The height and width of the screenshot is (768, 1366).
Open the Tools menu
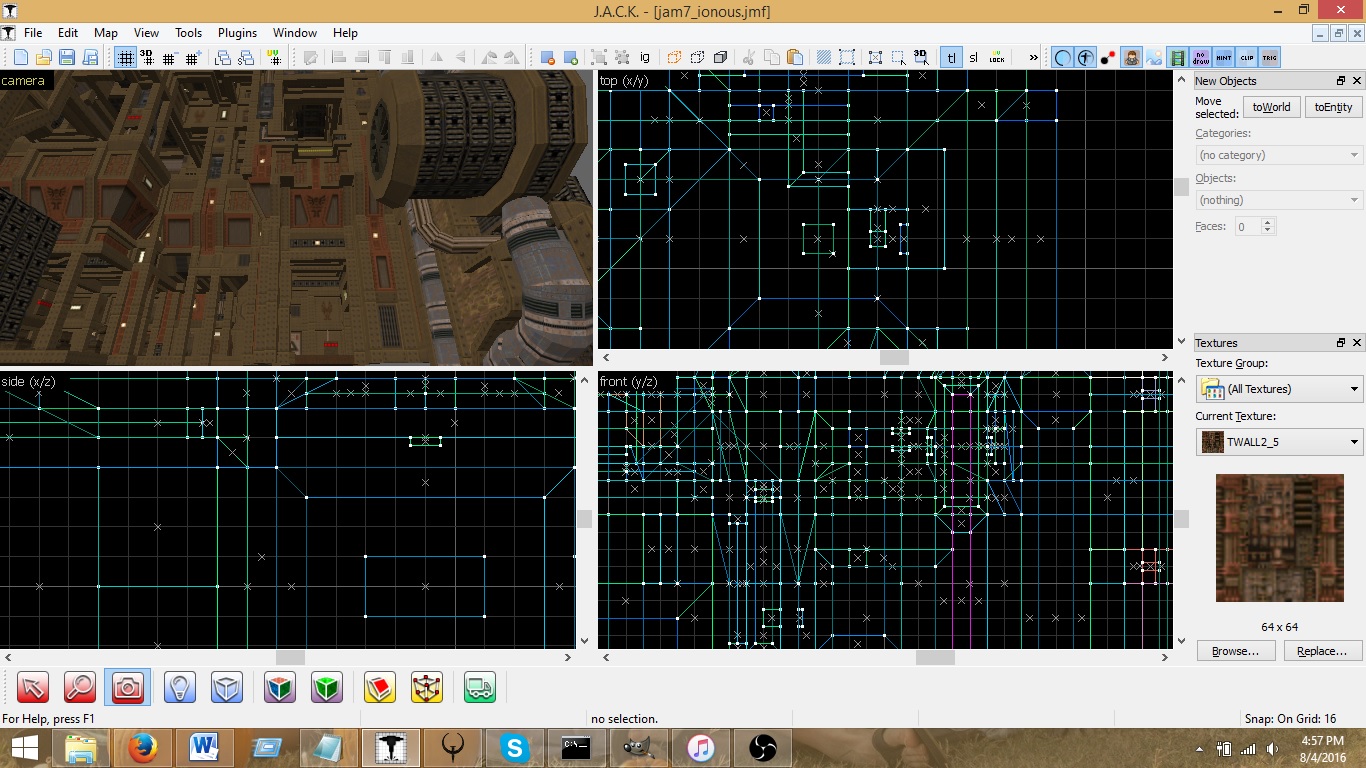pyautogui.click(x=188, y=33)
